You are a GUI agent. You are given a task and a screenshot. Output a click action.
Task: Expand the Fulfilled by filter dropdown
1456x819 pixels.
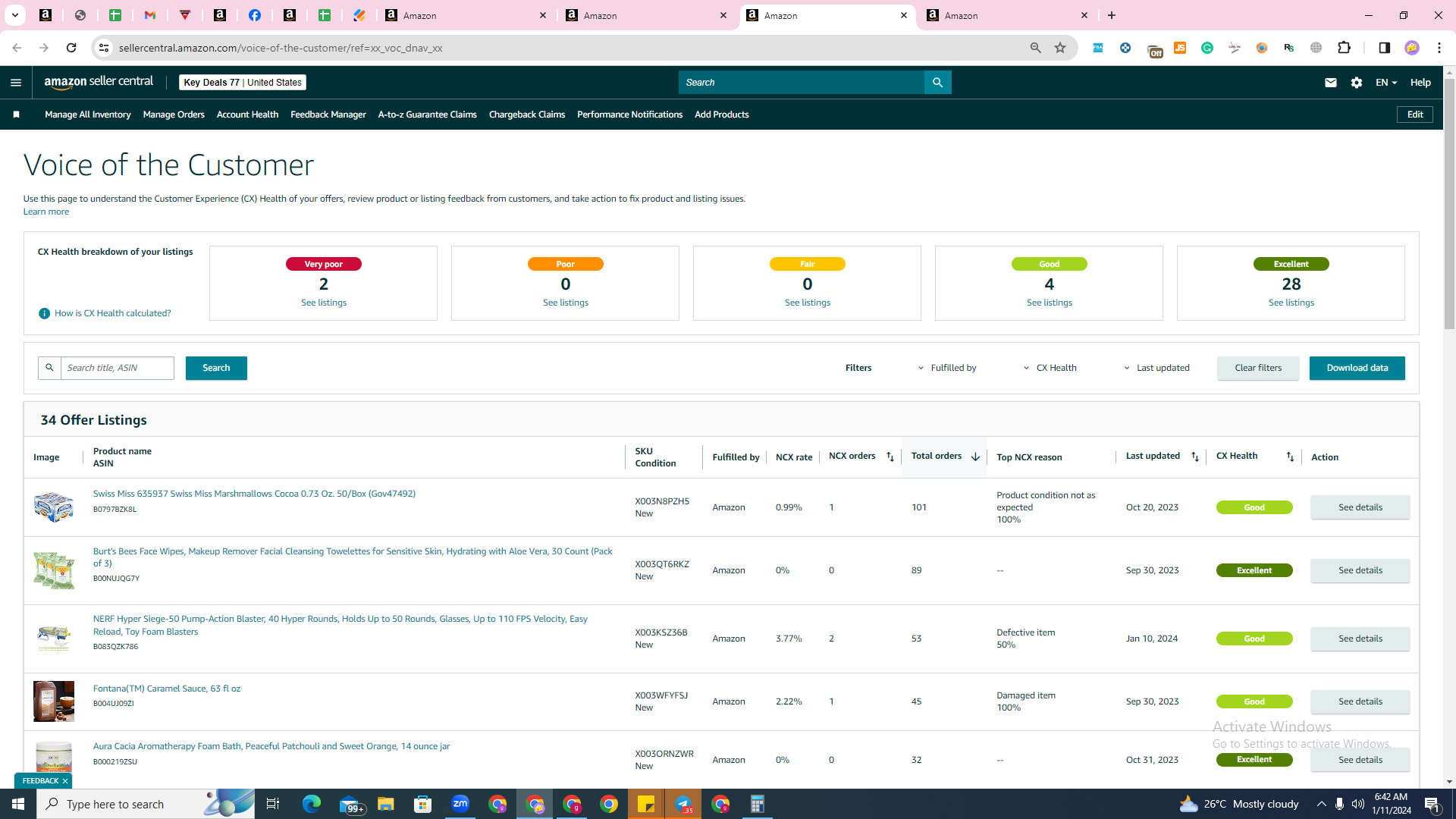point(947,368)
